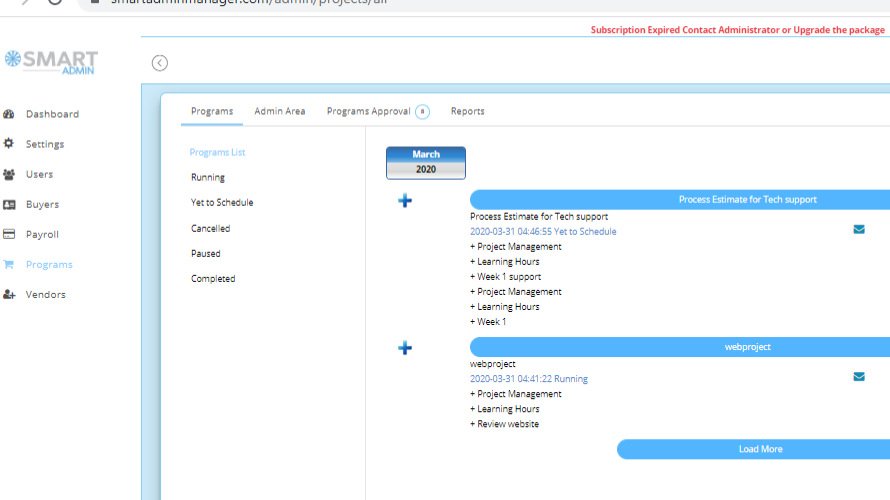
Task: Expand first Project Management under Process Estimate
Action: tap(516, 247)
